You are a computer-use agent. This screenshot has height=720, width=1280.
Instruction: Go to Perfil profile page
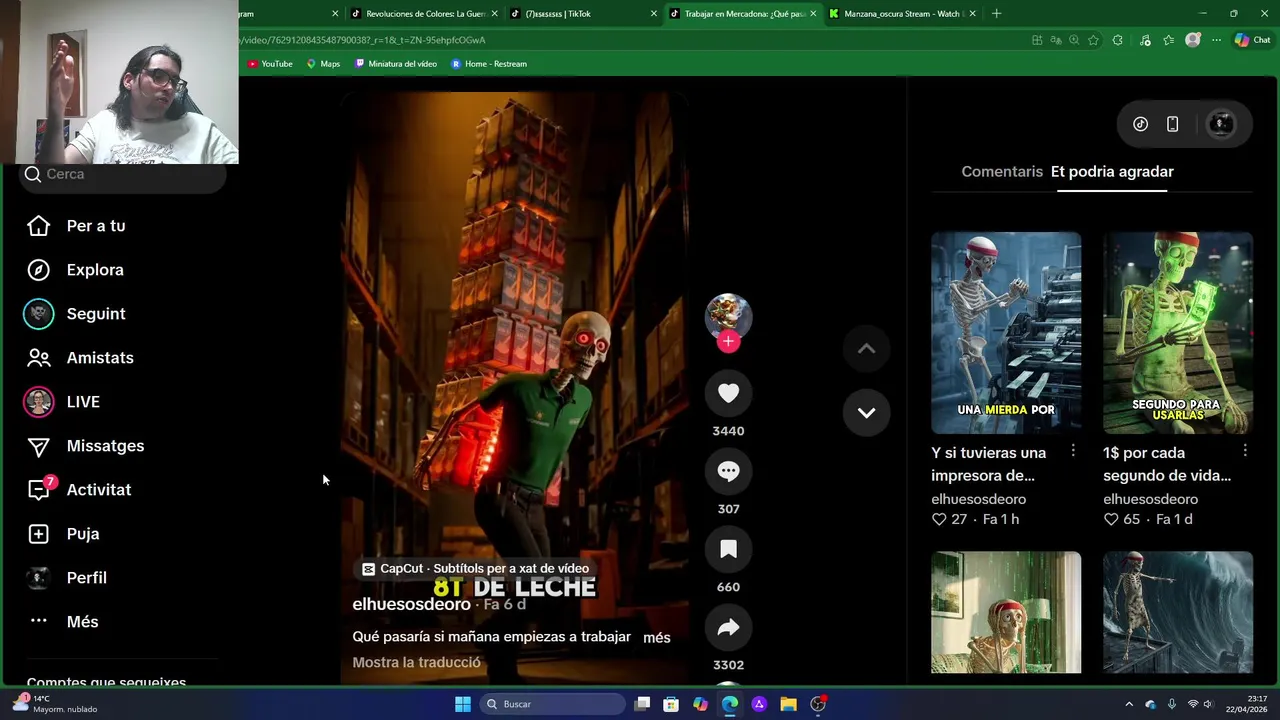[66, 578]
